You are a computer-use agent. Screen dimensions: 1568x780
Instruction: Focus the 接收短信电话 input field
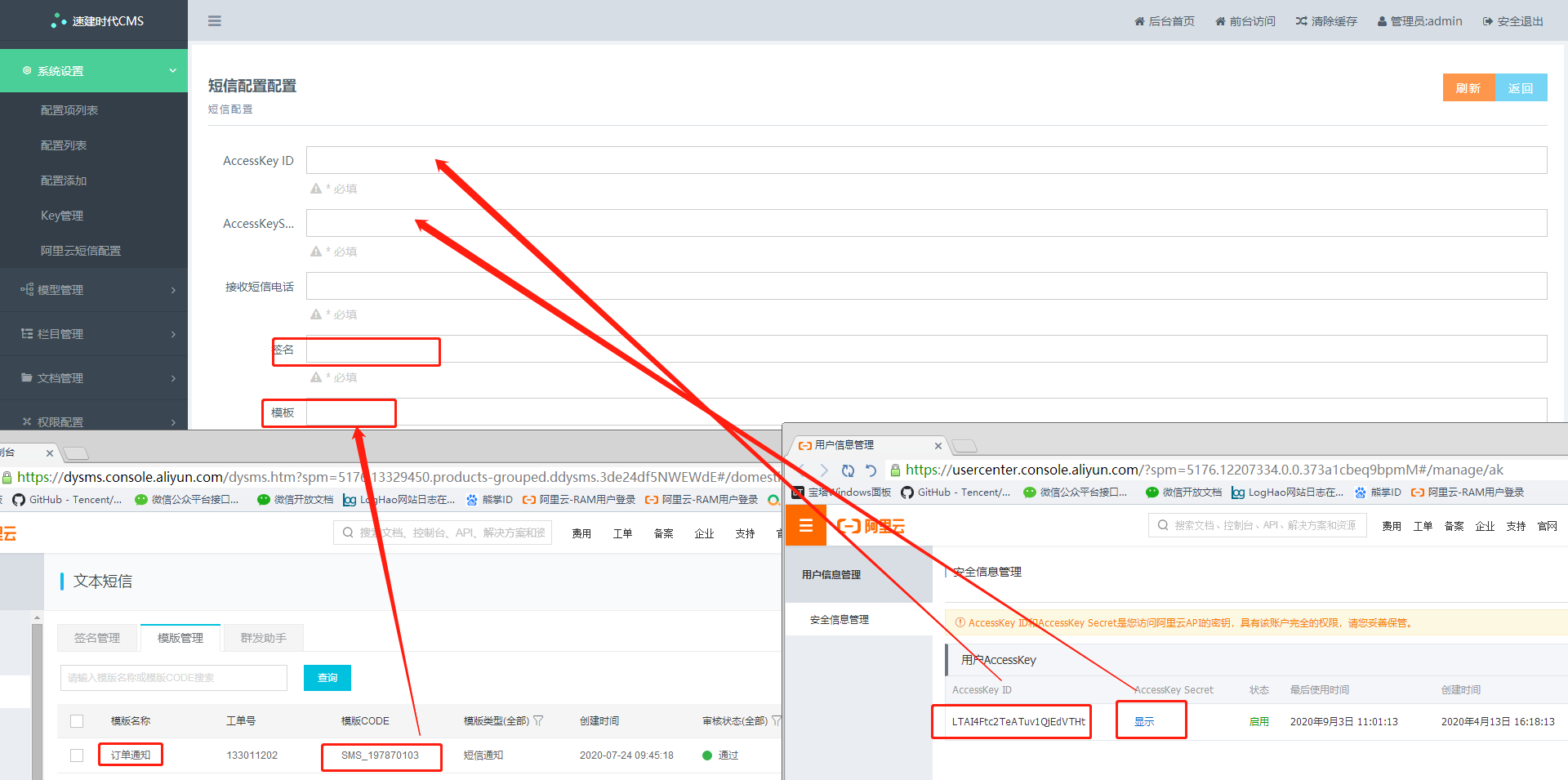coord(927,286)
